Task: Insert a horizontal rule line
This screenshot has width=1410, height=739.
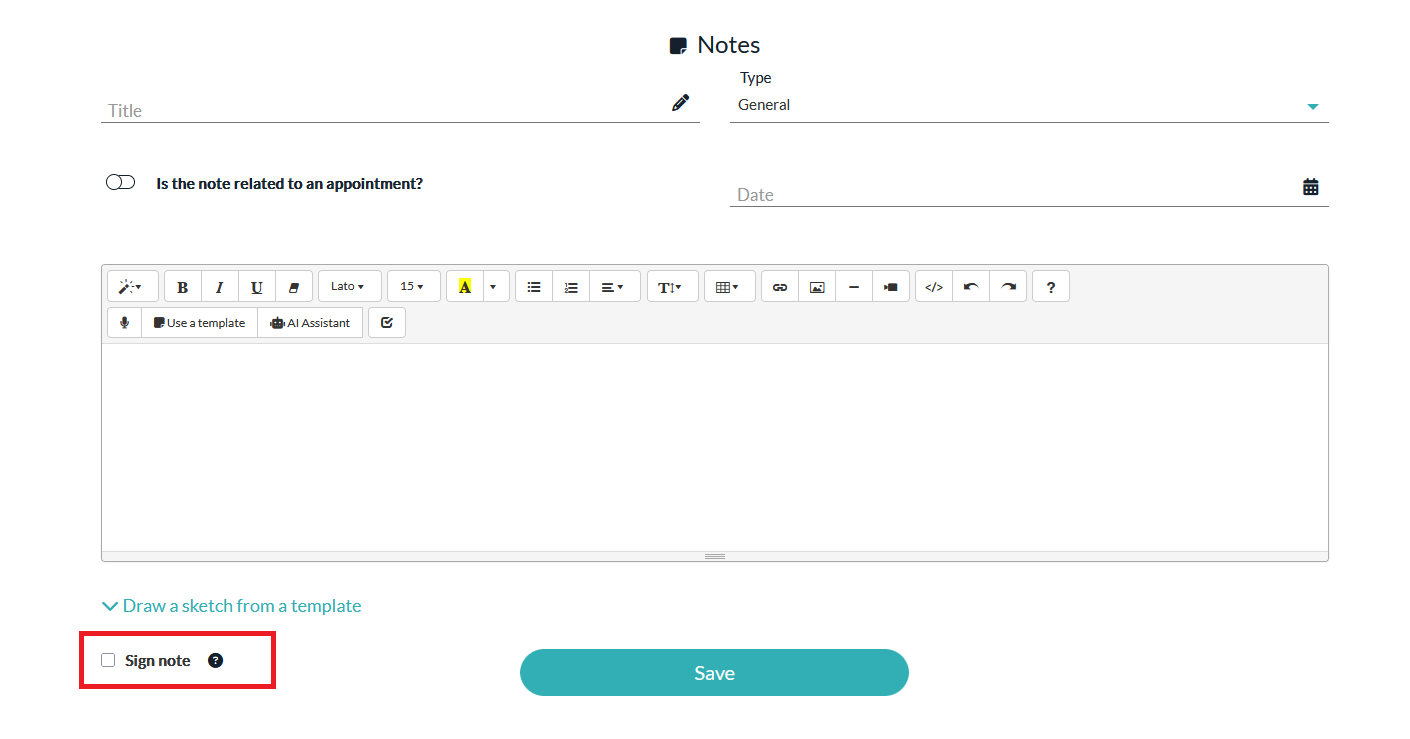Action: [x=854, y=287]
